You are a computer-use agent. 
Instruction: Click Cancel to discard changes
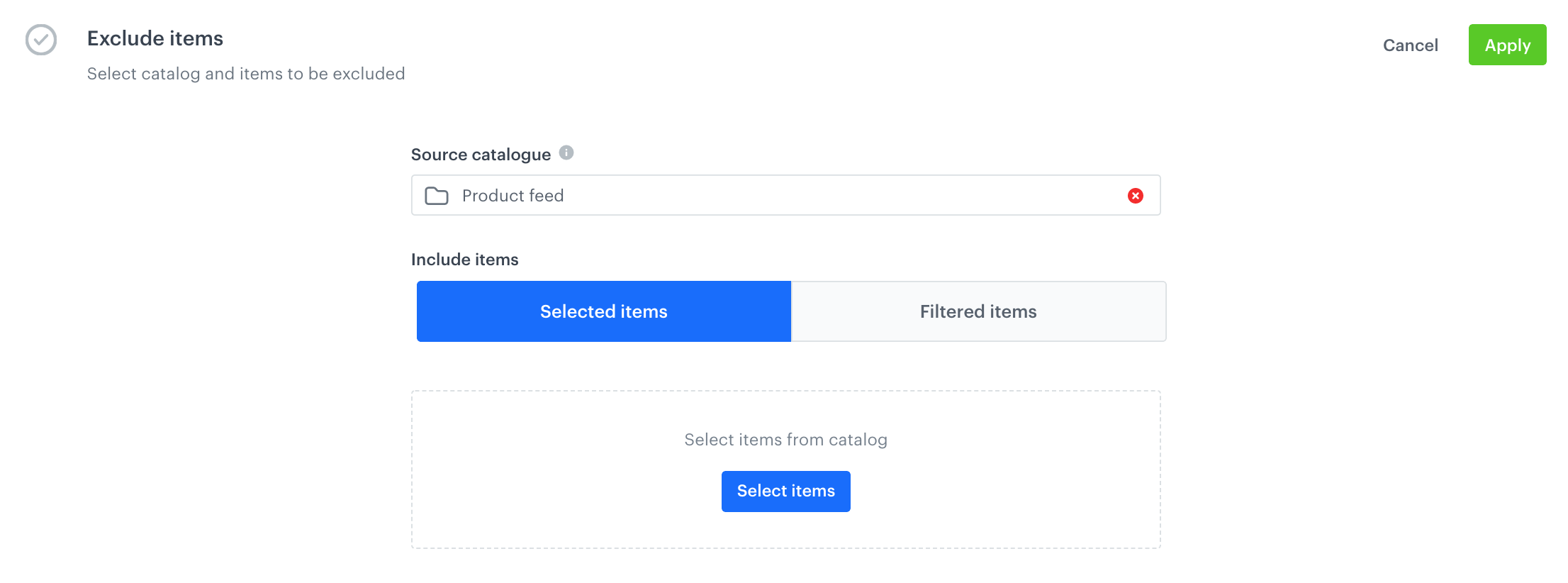pos(1409,45)
